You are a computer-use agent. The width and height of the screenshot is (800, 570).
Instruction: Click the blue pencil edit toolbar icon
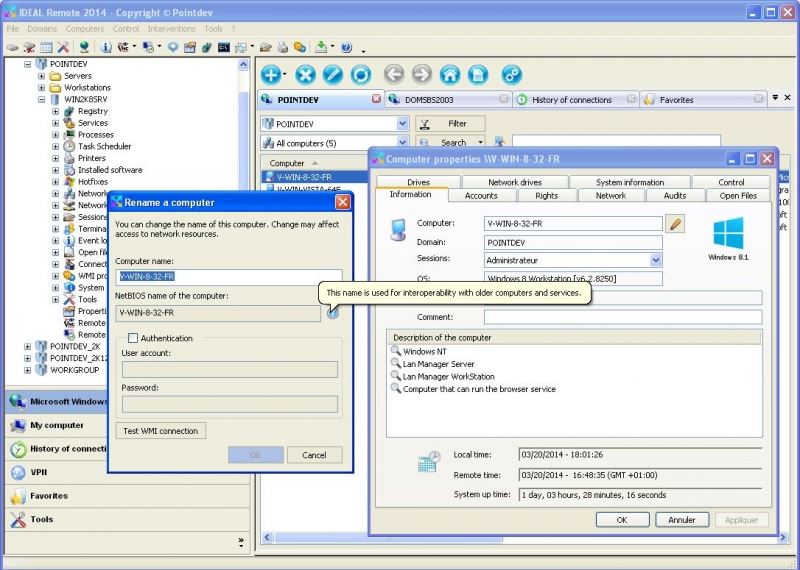pos(333,74)
